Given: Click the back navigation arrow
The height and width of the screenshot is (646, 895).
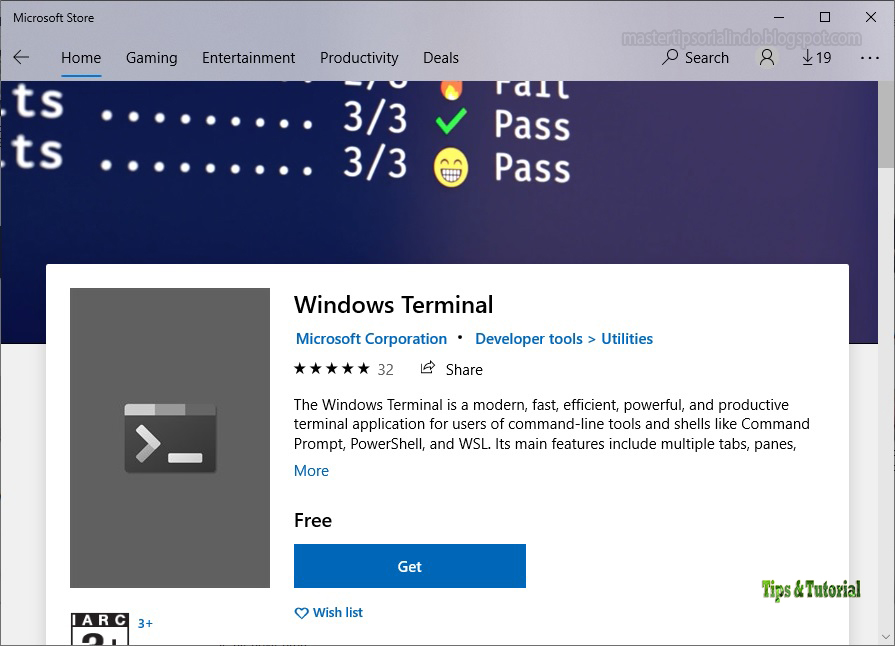Looking at the screenshot, I should coord(21,58).
